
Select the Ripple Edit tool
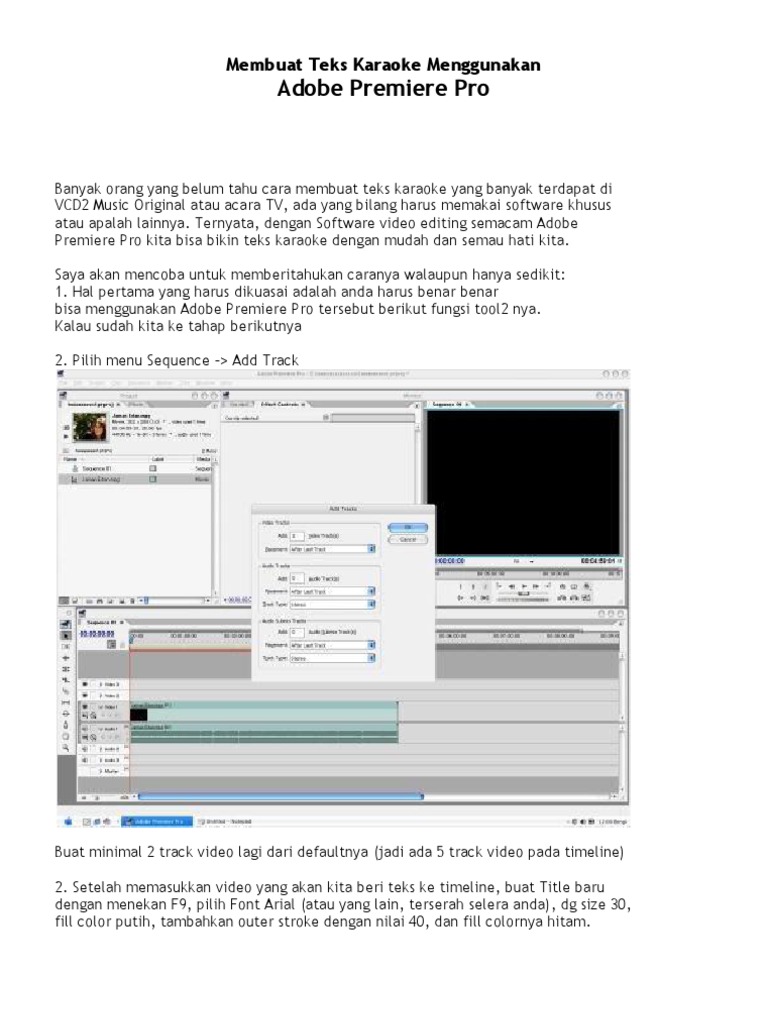pos(66,658)
